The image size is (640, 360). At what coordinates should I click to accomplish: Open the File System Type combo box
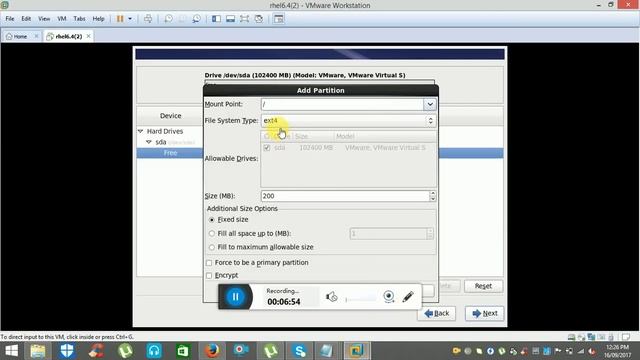coord(348,121)
